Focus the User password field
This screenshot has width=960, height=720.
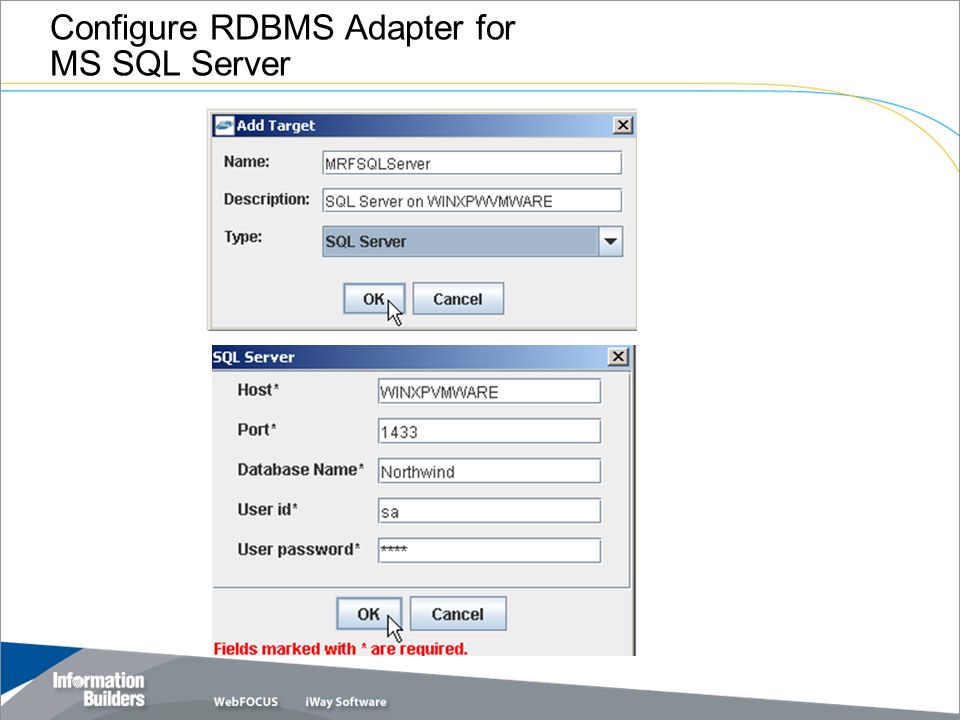[489, 550]
